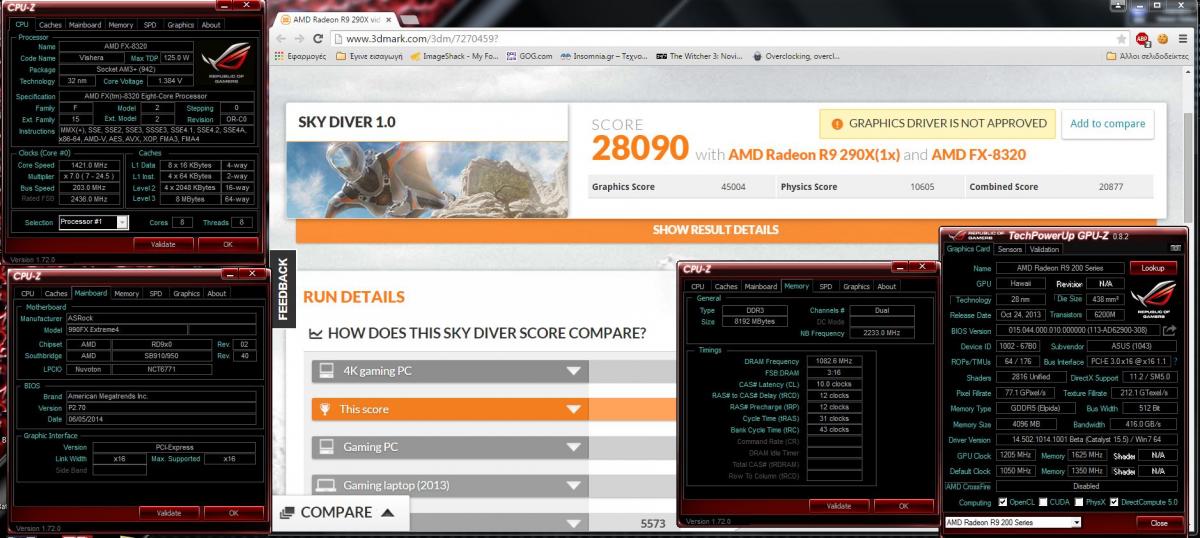Click Close button in GPU-Z
Screen dimensions: 1200x538
[x=1158, y=522]
